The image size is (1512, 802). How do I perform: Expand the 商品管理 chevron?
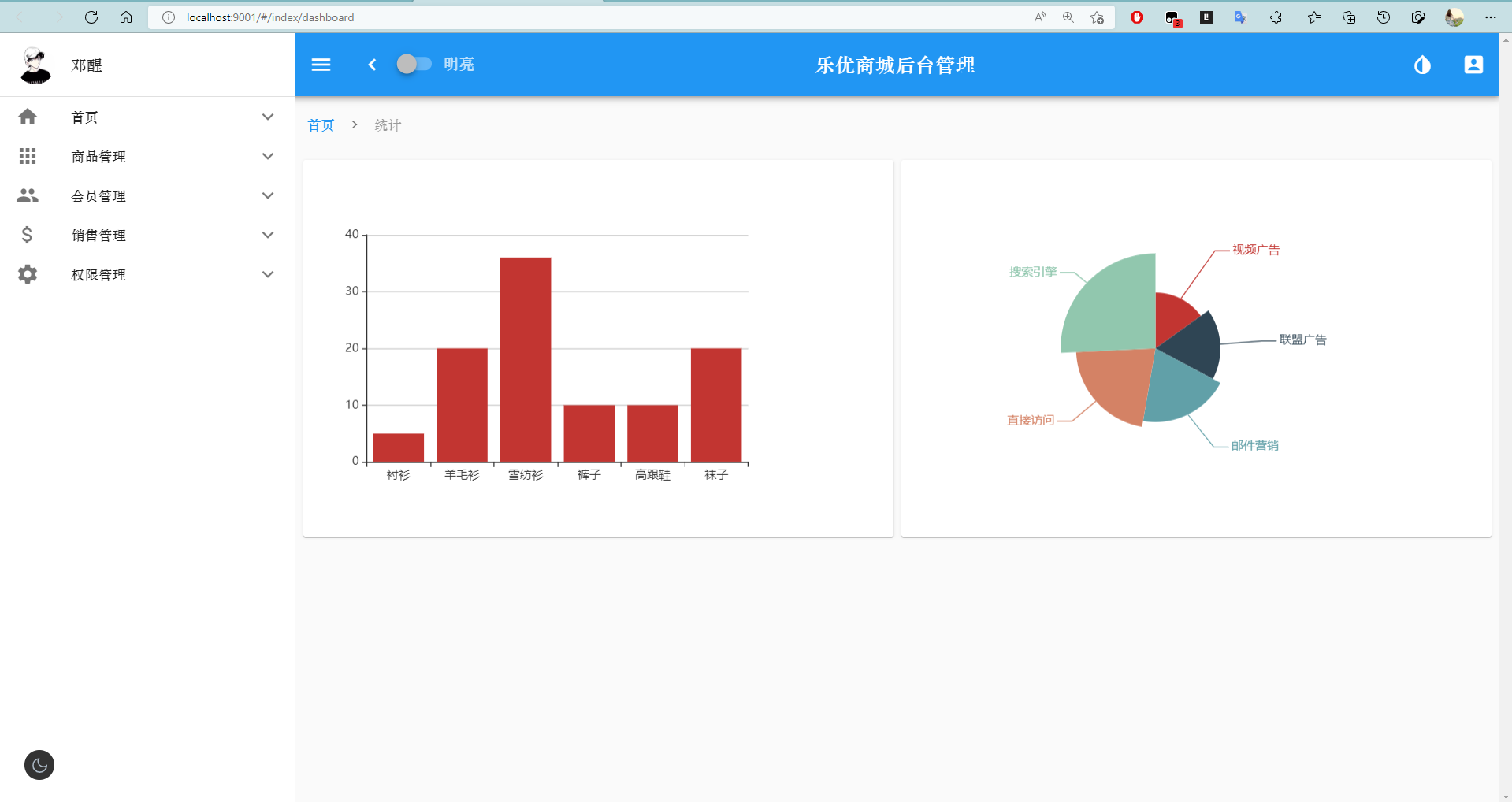coord(268,156)
